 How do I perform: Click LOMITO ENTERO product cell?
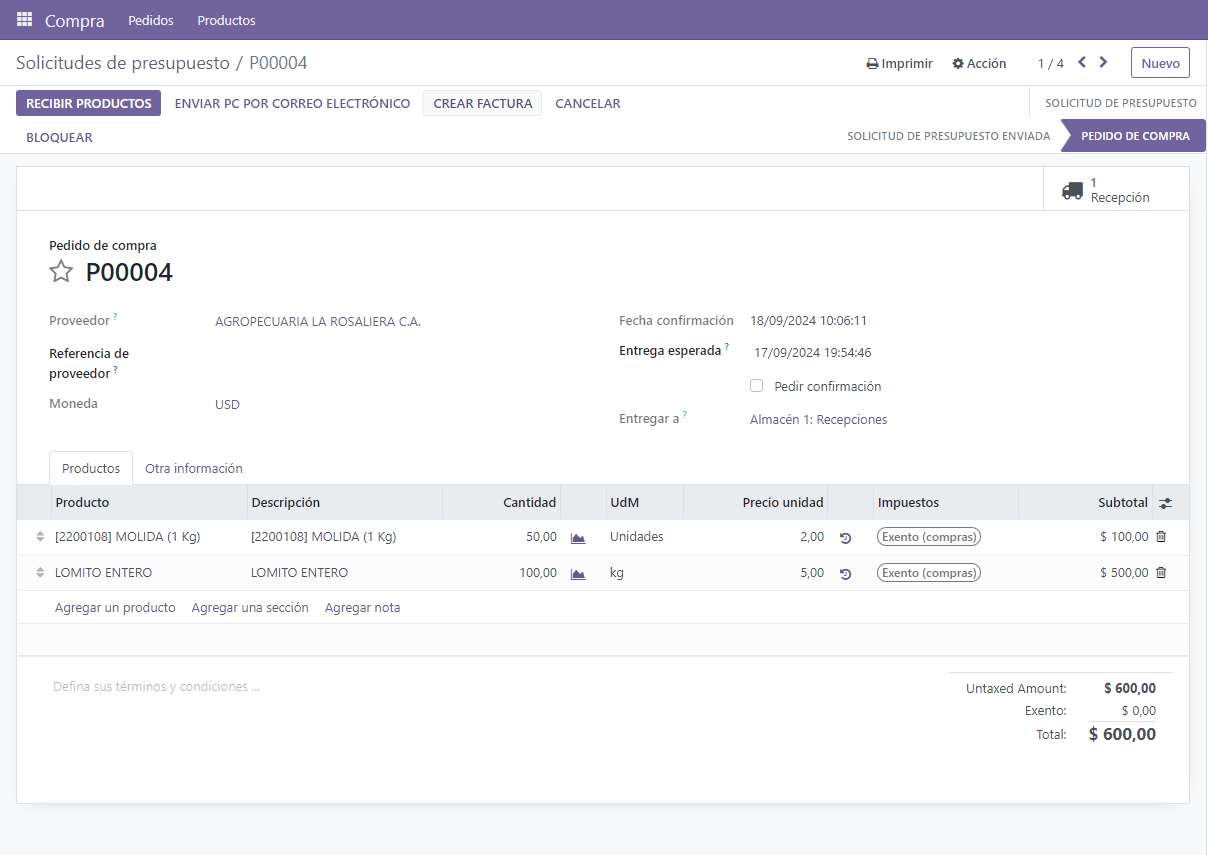click(148, 573)
